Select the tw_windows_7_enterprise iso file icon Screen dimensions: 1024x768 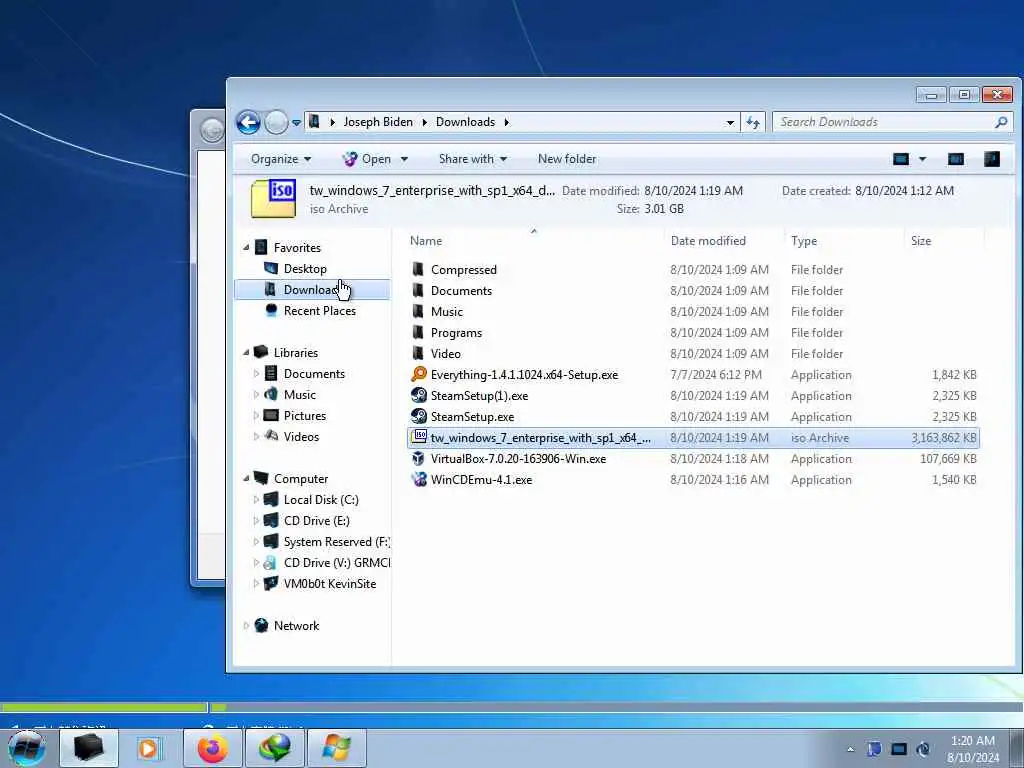[419, 437]
